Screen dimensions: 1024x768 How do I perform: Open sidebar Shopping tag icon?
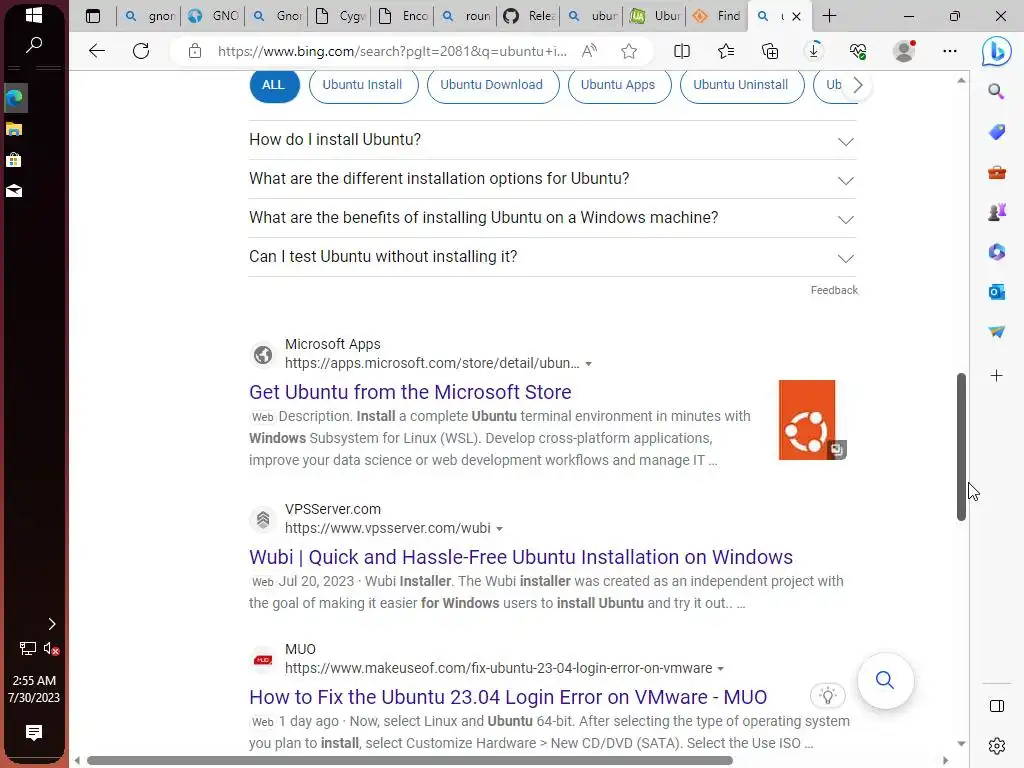pos(997,132)
